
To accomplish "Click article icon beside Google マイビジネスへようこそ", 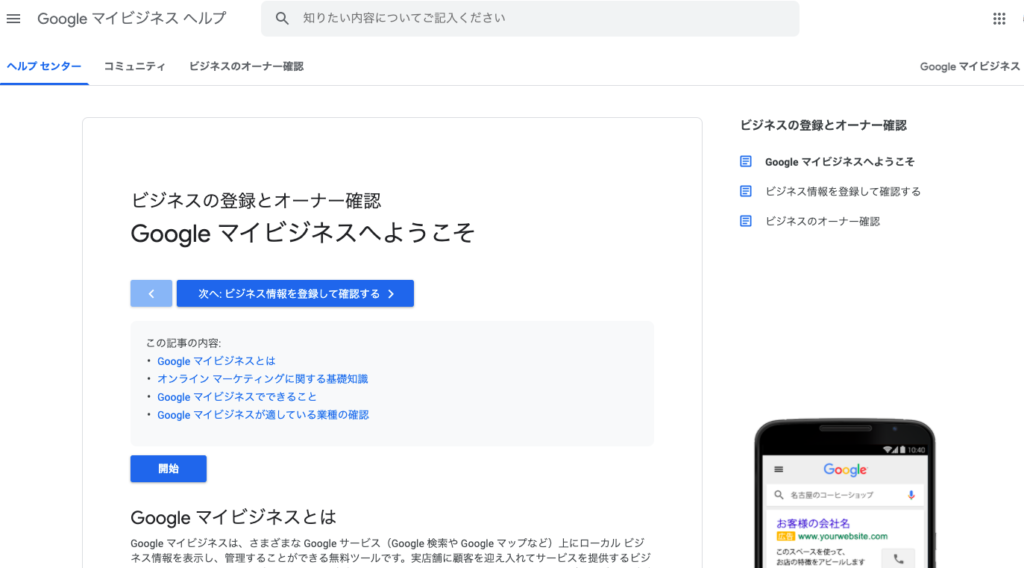I will point(746,161).
